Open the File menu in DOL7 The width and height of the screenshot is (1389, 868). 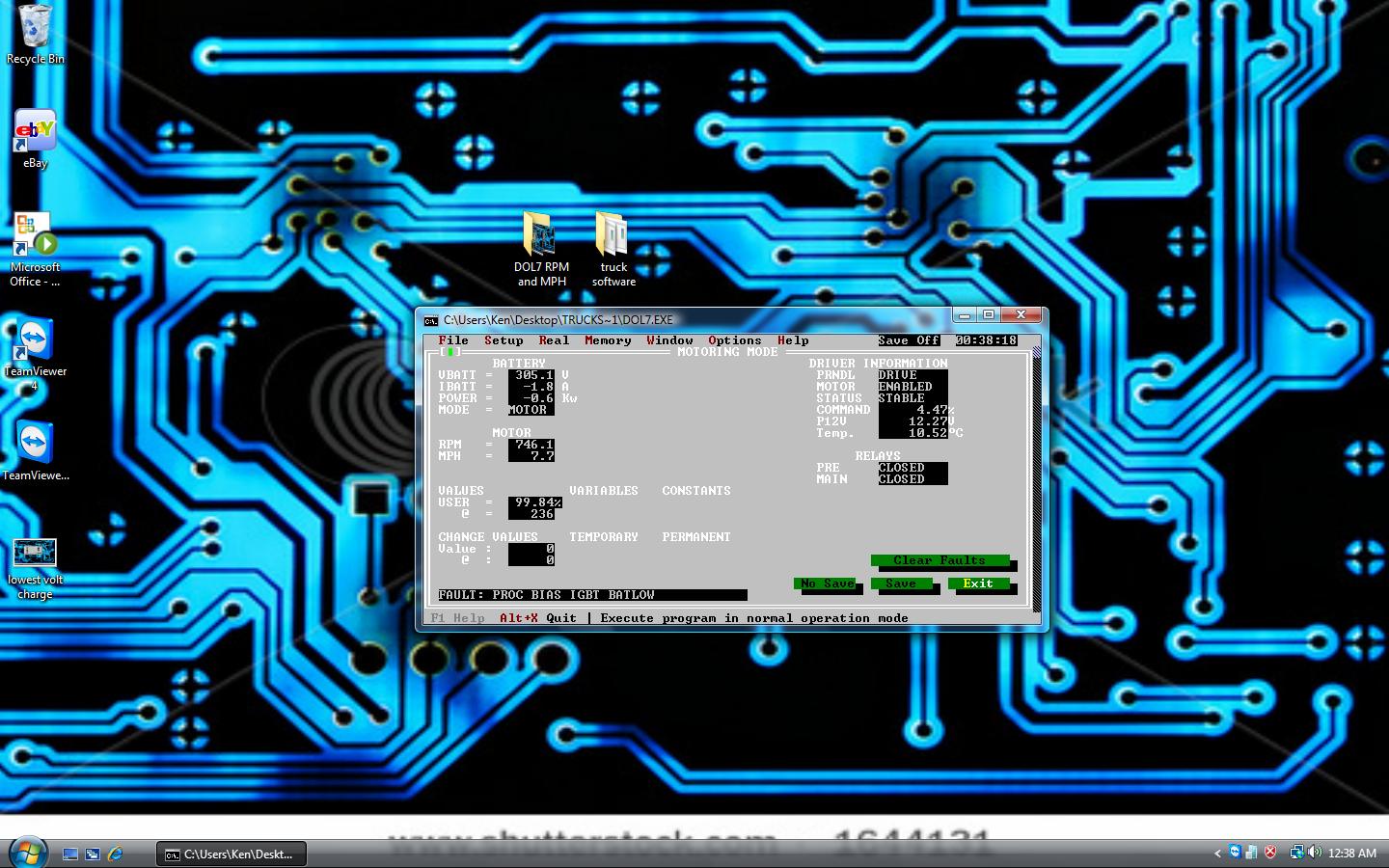pyautogui.click(x=453, y=340)
